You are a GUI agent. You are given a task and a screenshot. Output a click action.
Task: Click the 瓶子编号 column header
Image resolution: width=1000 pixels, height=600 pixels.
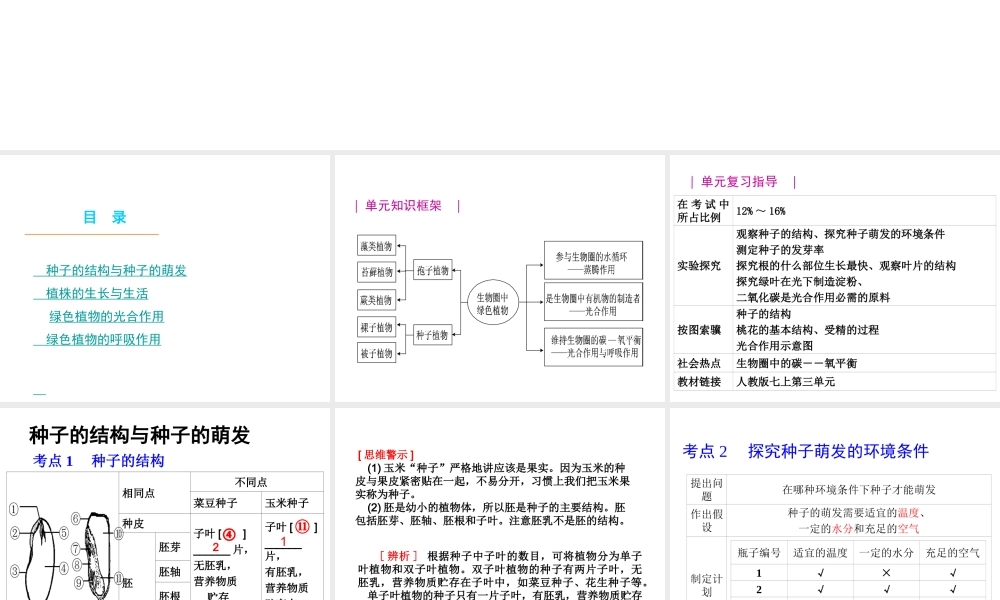[759, 553]
